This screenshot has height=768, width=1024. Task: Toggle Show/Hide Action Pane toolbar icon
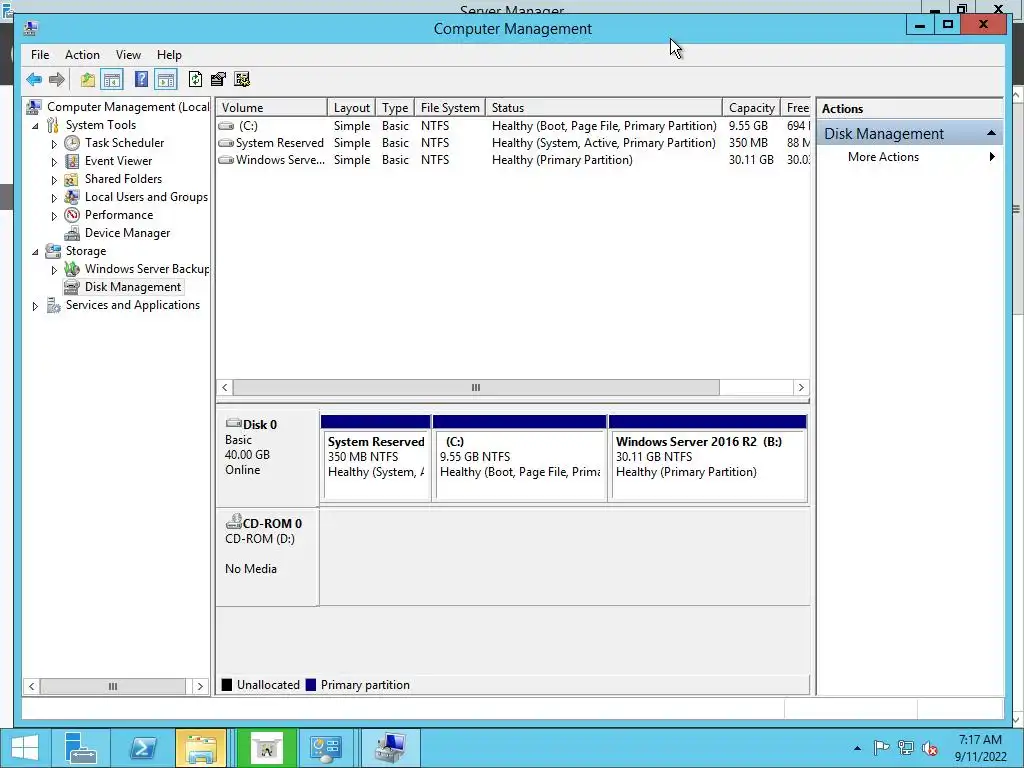tap(166, 80)
